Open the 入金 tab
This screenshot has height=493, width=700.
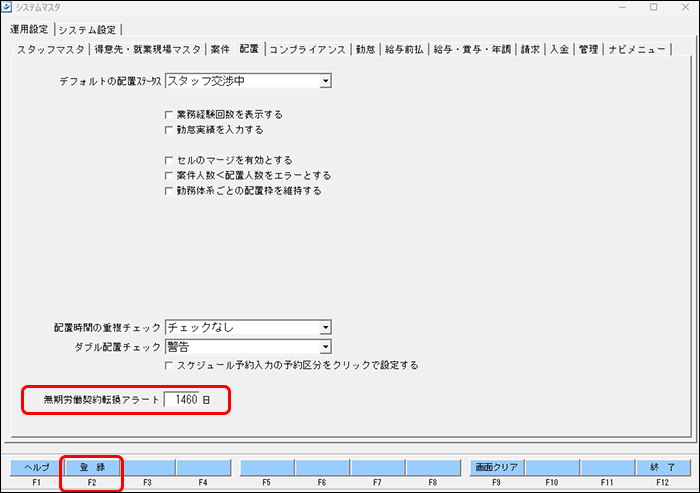[559, 49]
